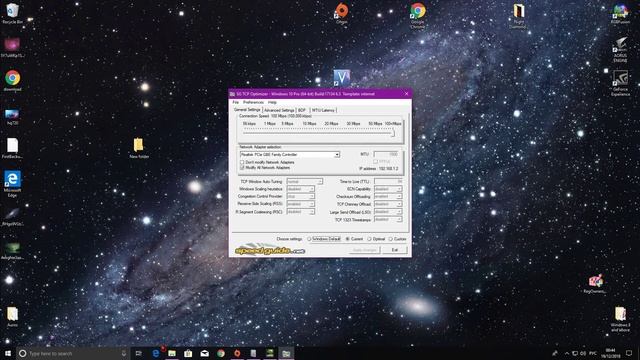
Task: Open the Receive-Side Scaling (RSS) dropdown
Action: (x=300, y=204)
